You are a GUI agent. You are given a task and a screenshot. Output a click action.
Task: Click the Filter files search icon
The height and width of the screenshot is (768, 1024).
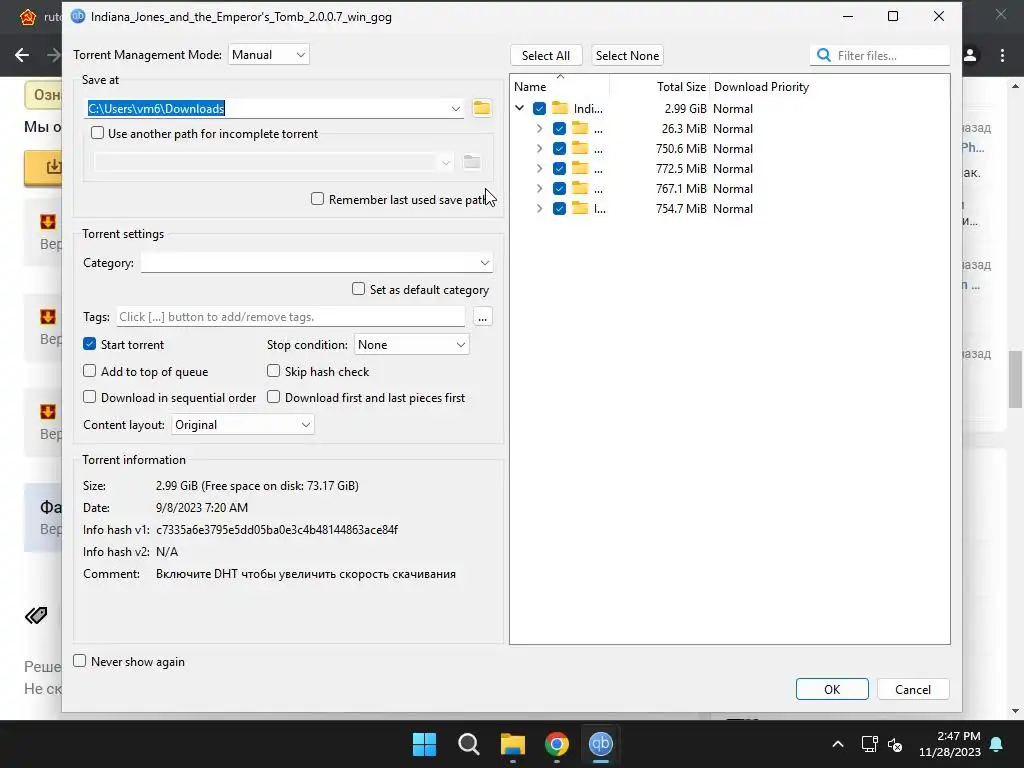click(x=824, y=56)
